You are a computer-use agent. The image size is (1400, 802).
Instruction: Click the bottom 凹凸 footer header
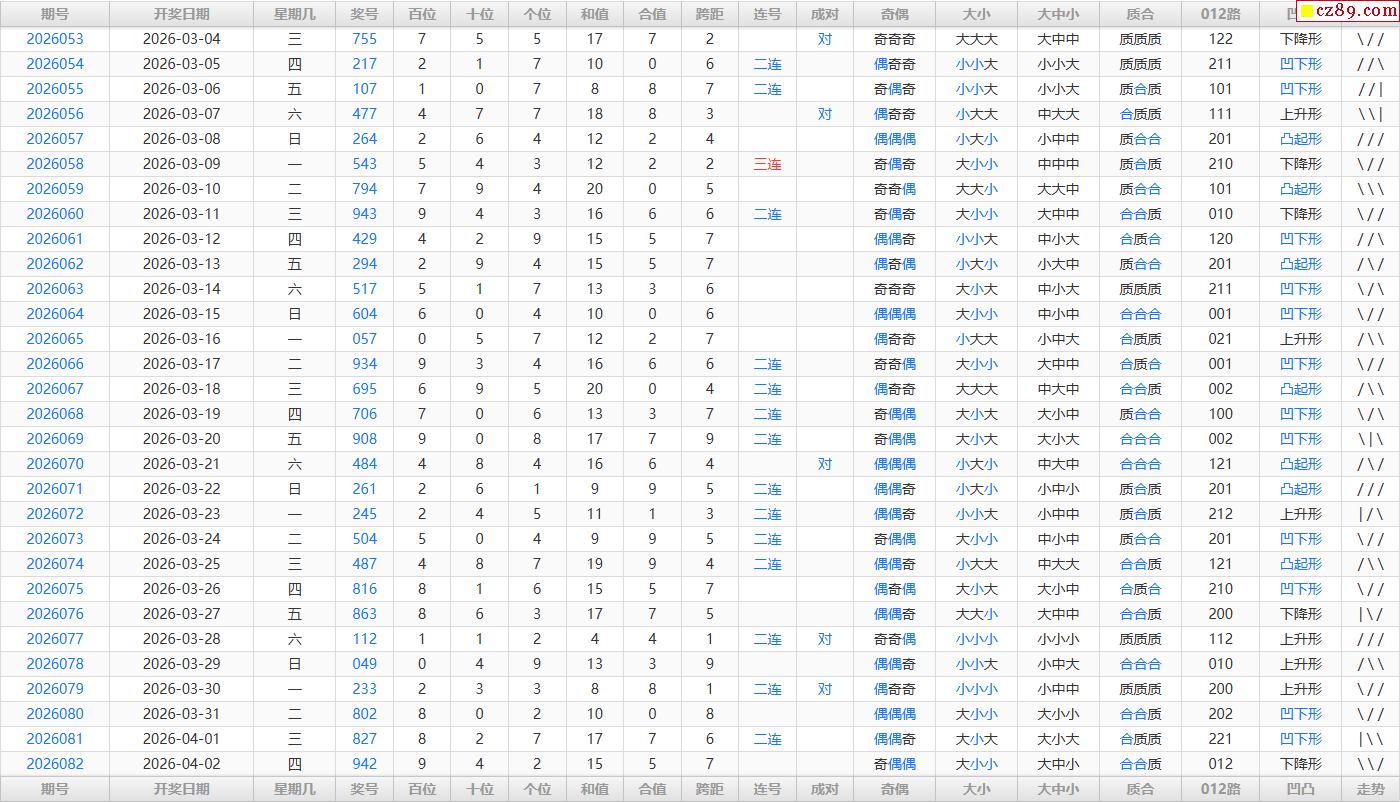click(1300, 789)
